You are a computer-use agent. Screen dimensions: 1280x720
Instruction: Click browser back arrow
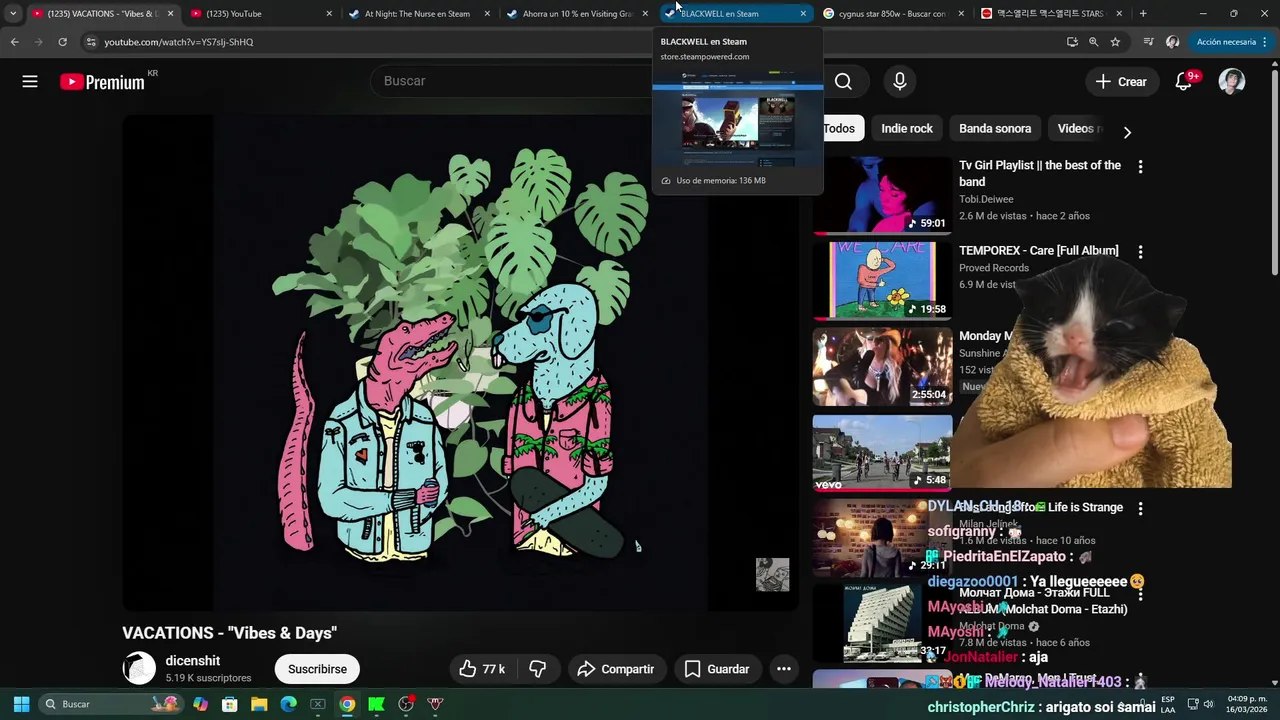[x=14, y=42]
